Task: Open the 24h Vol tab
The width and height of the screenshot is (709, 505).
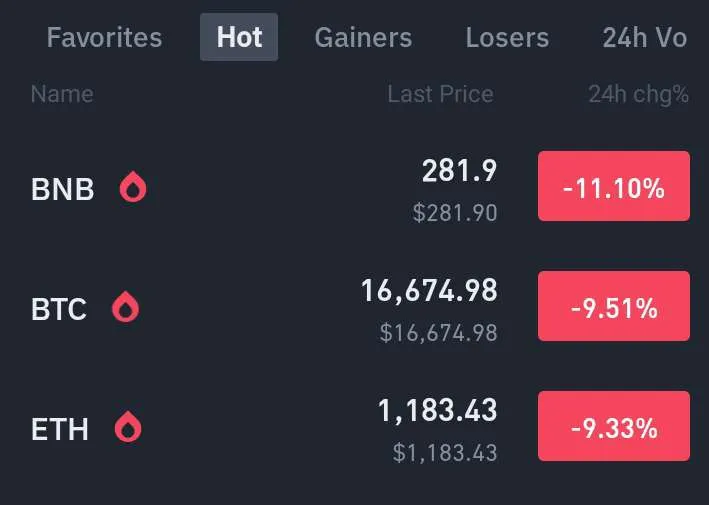Action: 645,37
